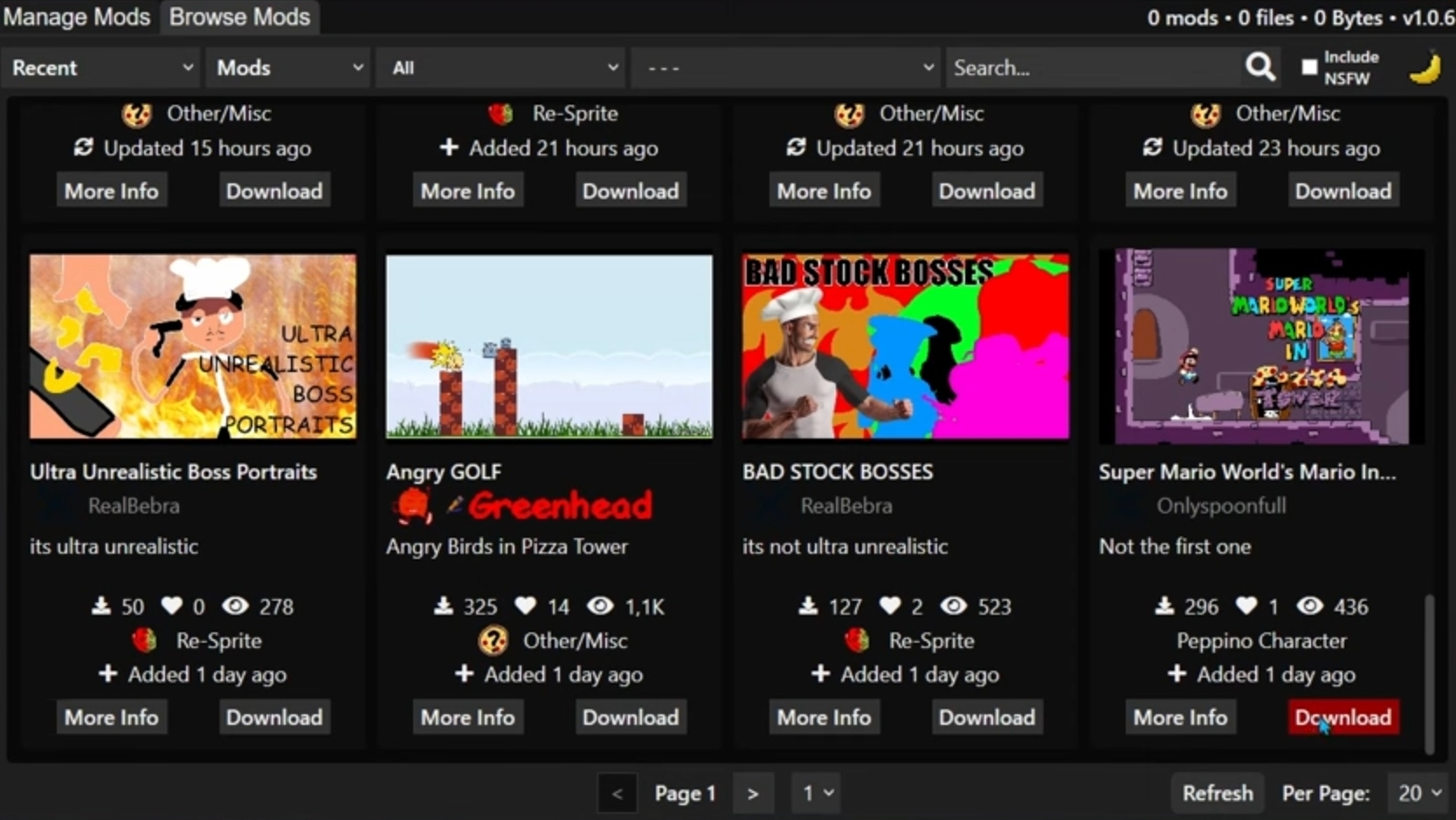Click download count icon on BAD STOCK BOSSES
Viewport: 1456px width, 820px height.
coord(808,605)
